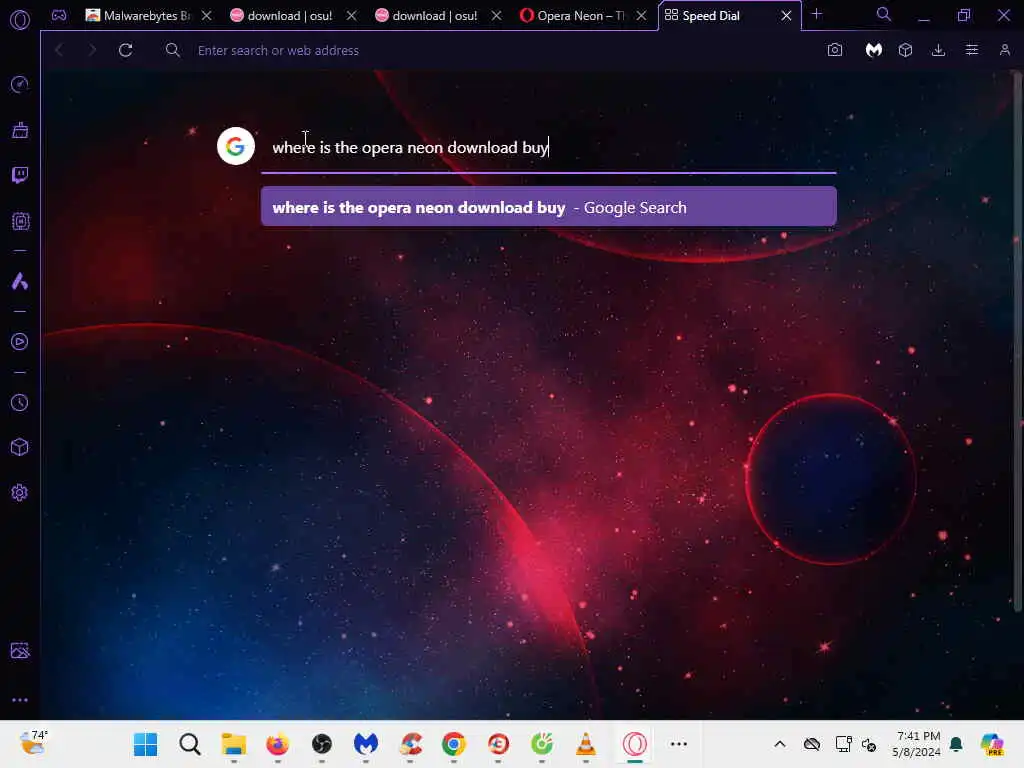1024x768 pixels.
Task: Open Google Chrome from the taskbar
Action: pos(453,744)
